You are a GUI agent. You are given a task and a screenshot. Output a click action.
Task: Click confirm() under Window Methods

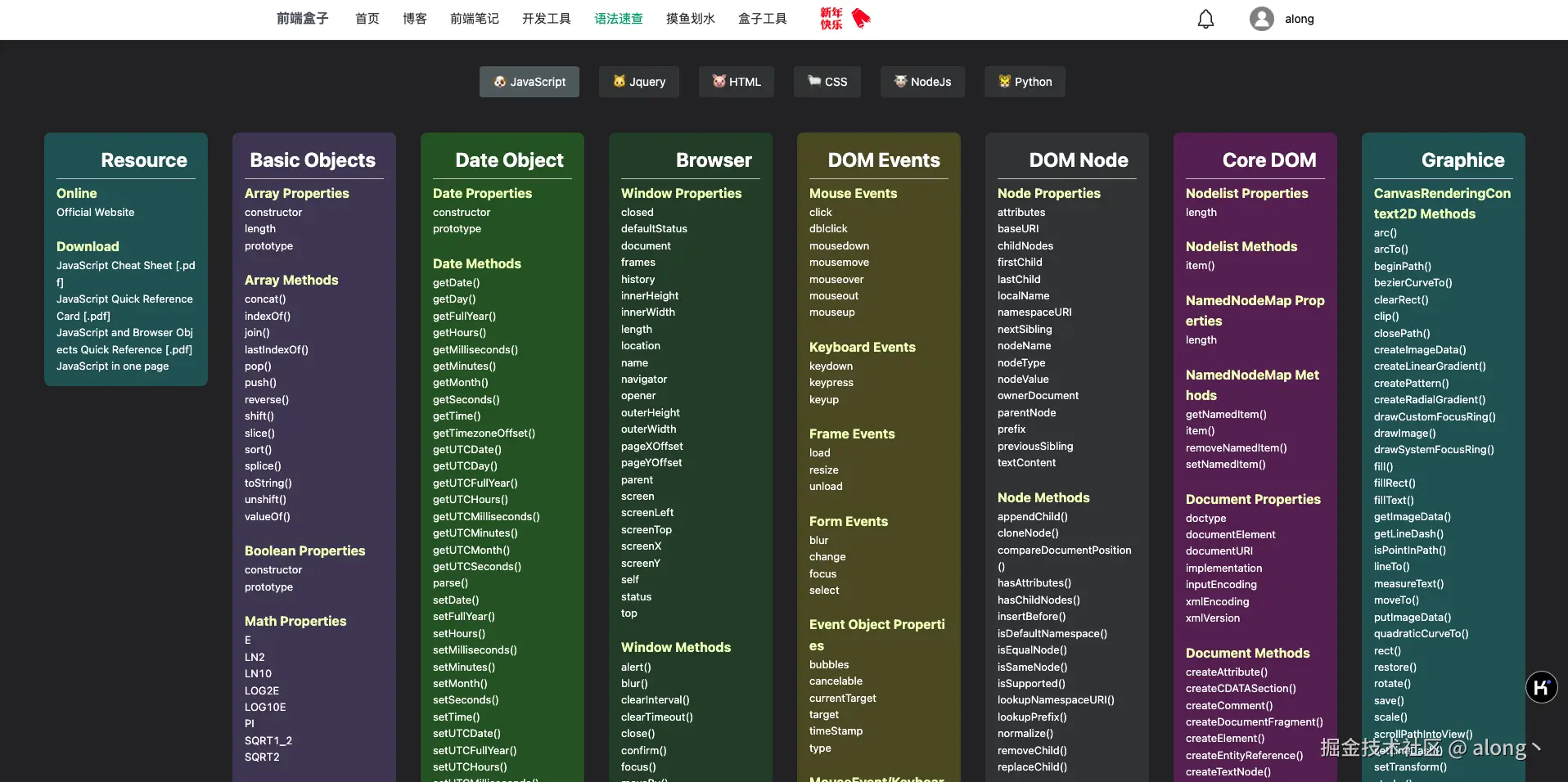tap(643, 751)
